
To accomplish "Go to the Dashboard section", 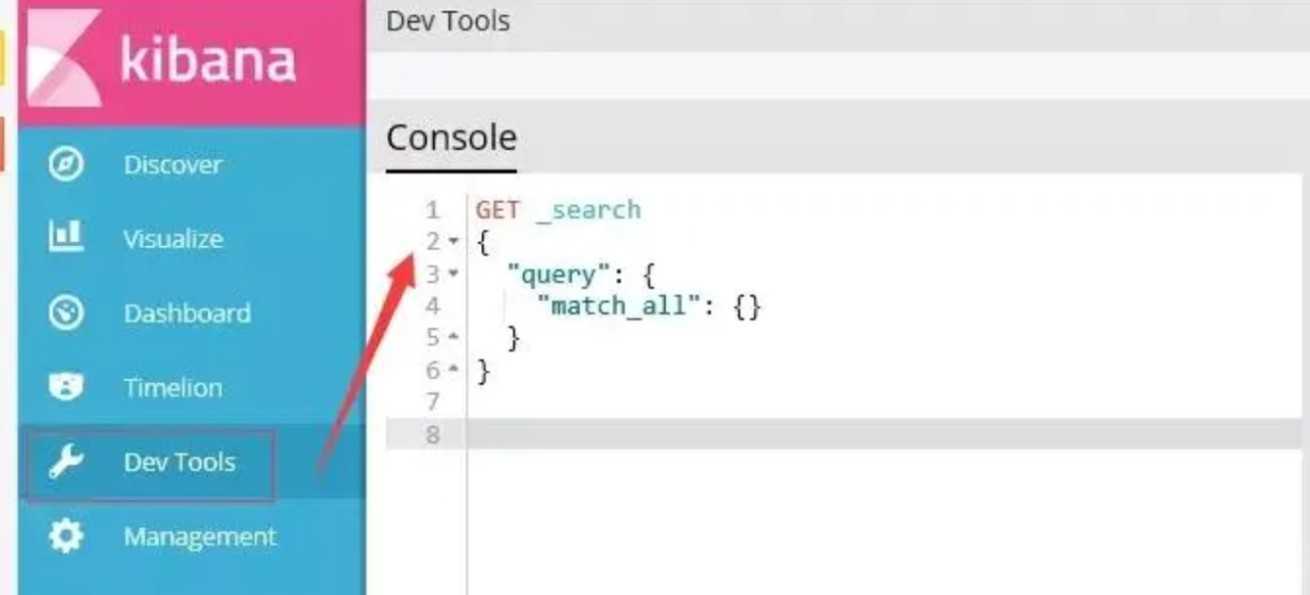I will 187,313.
